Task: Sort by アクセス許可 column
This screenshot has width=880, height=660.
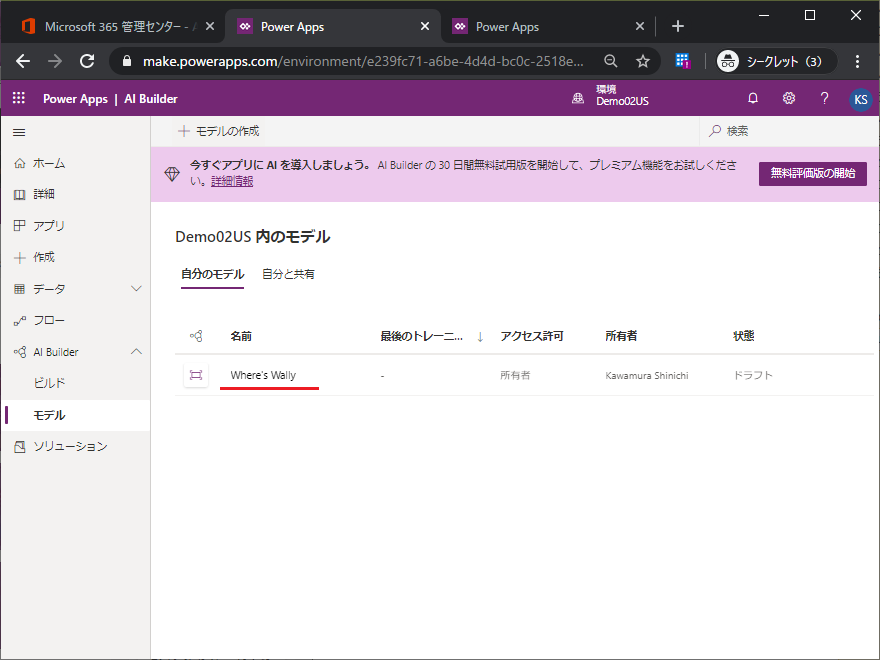Action: click(531, 336)
